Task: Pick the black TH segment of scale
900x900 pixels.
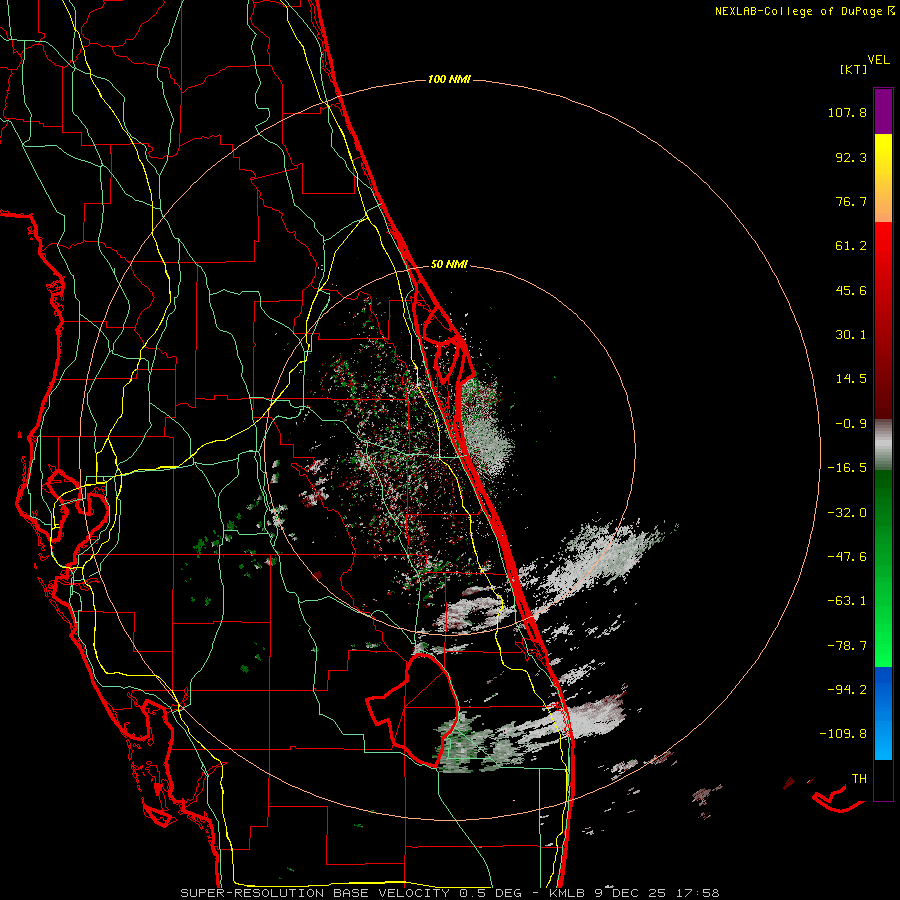Action: coord(883,780)
